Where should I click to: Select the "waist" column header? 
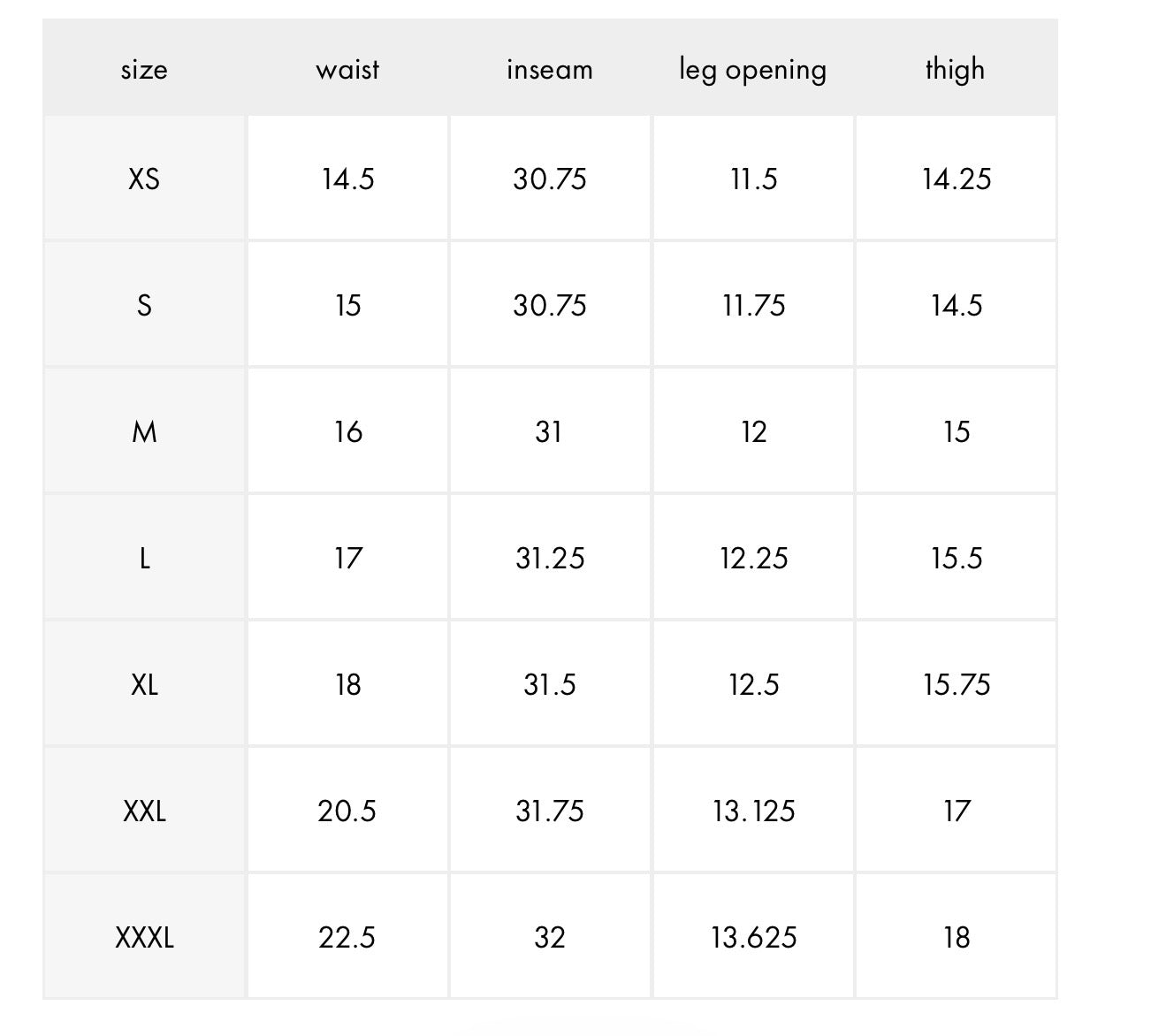(347, 69)
